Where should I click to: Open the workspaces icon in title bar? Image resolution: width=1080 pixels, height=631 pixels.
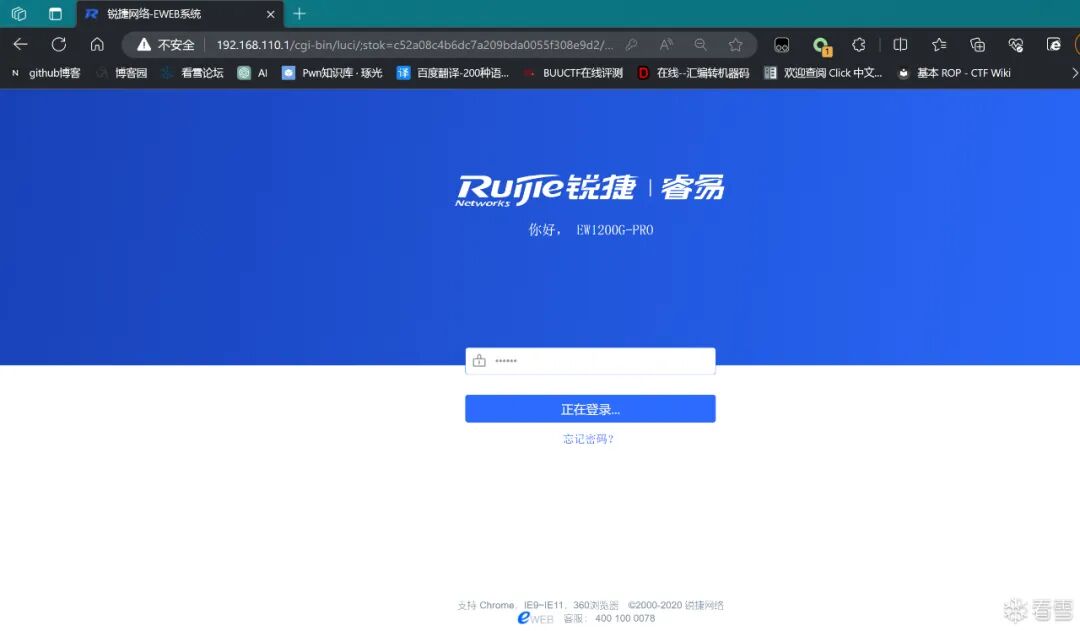point(19,14)
